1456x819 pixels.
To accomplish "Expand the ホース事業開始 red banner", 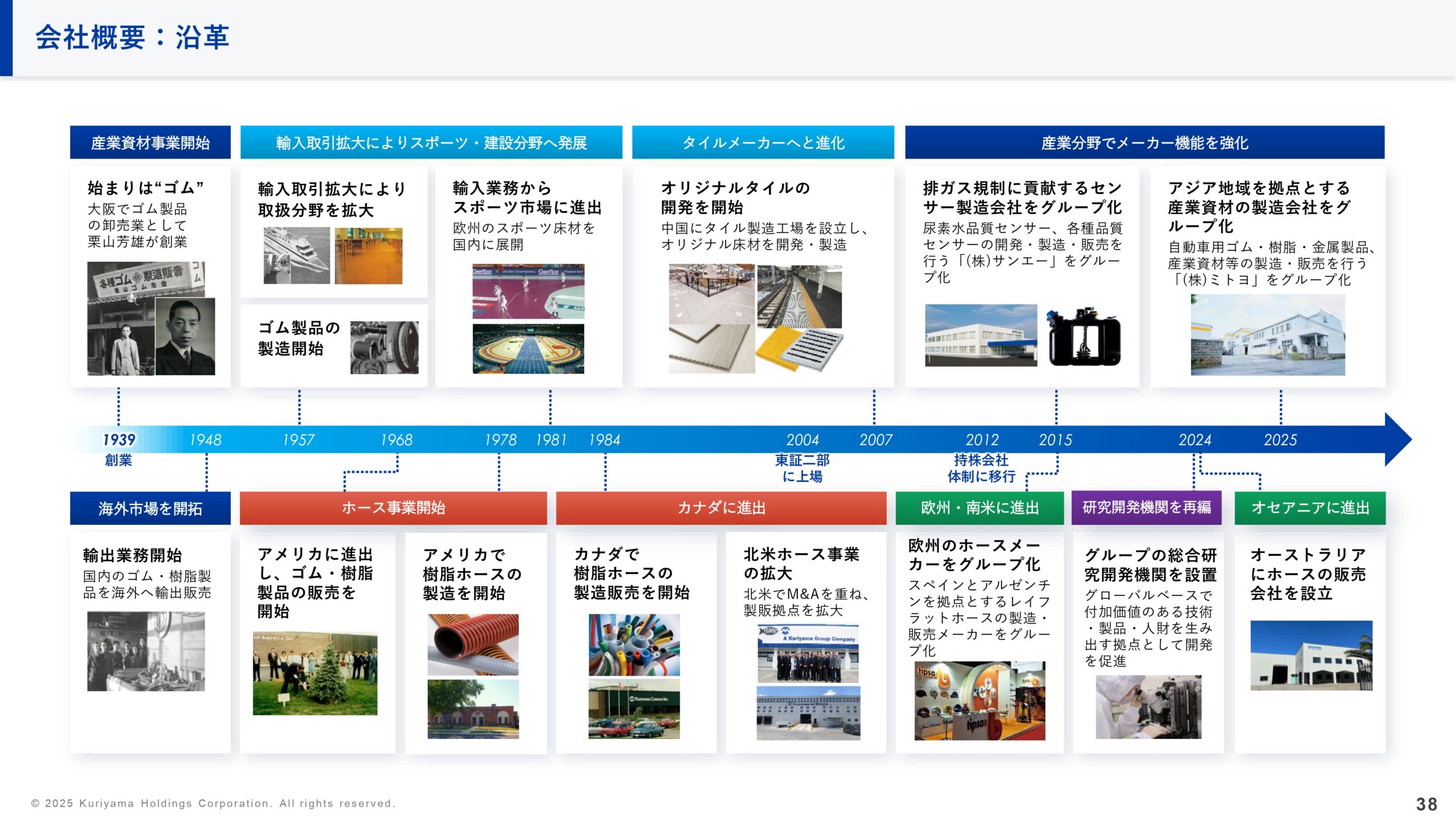I will [x=391, y=508].
